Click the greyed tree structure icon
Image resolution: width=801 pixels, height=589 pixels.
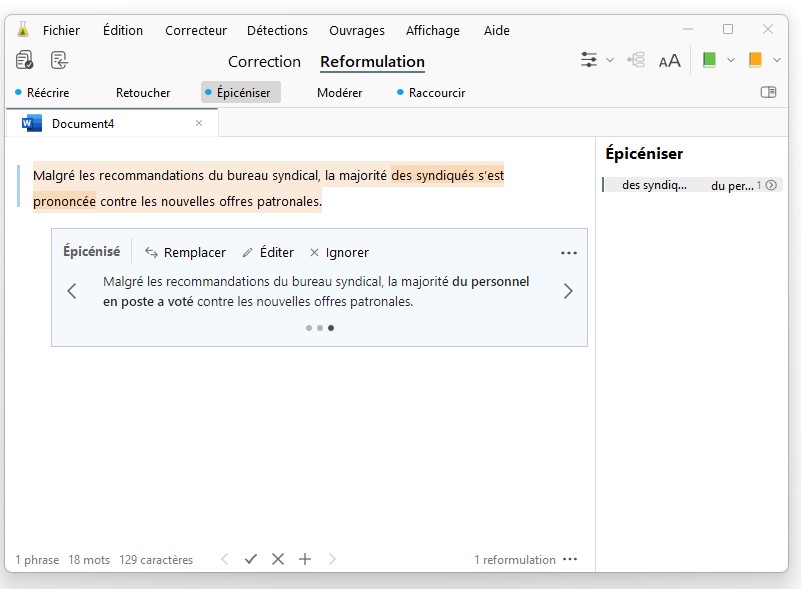click(636, 60)
